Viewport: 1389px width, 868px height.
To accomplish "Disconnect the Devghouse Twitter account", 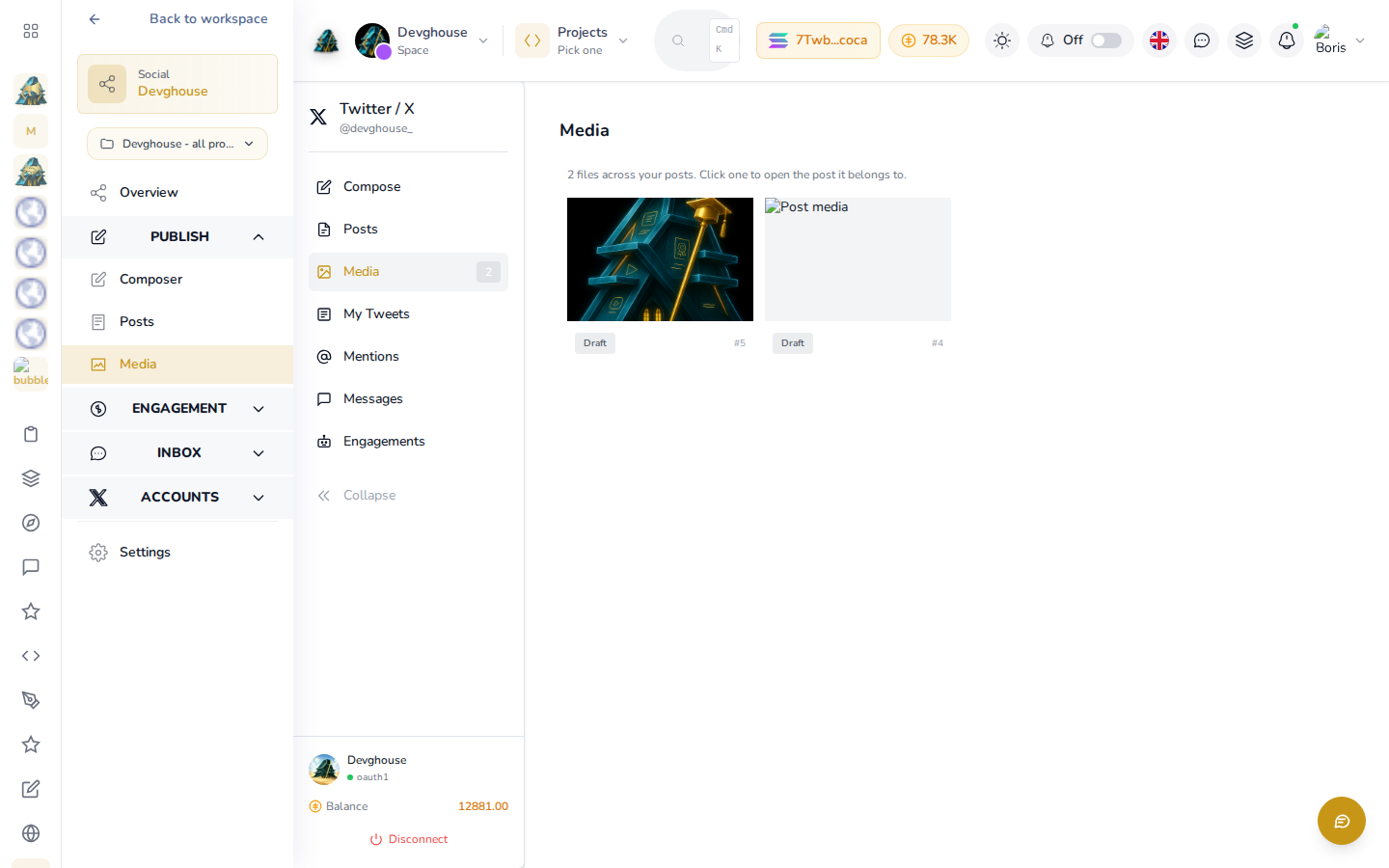I will (x=409, y=839).
